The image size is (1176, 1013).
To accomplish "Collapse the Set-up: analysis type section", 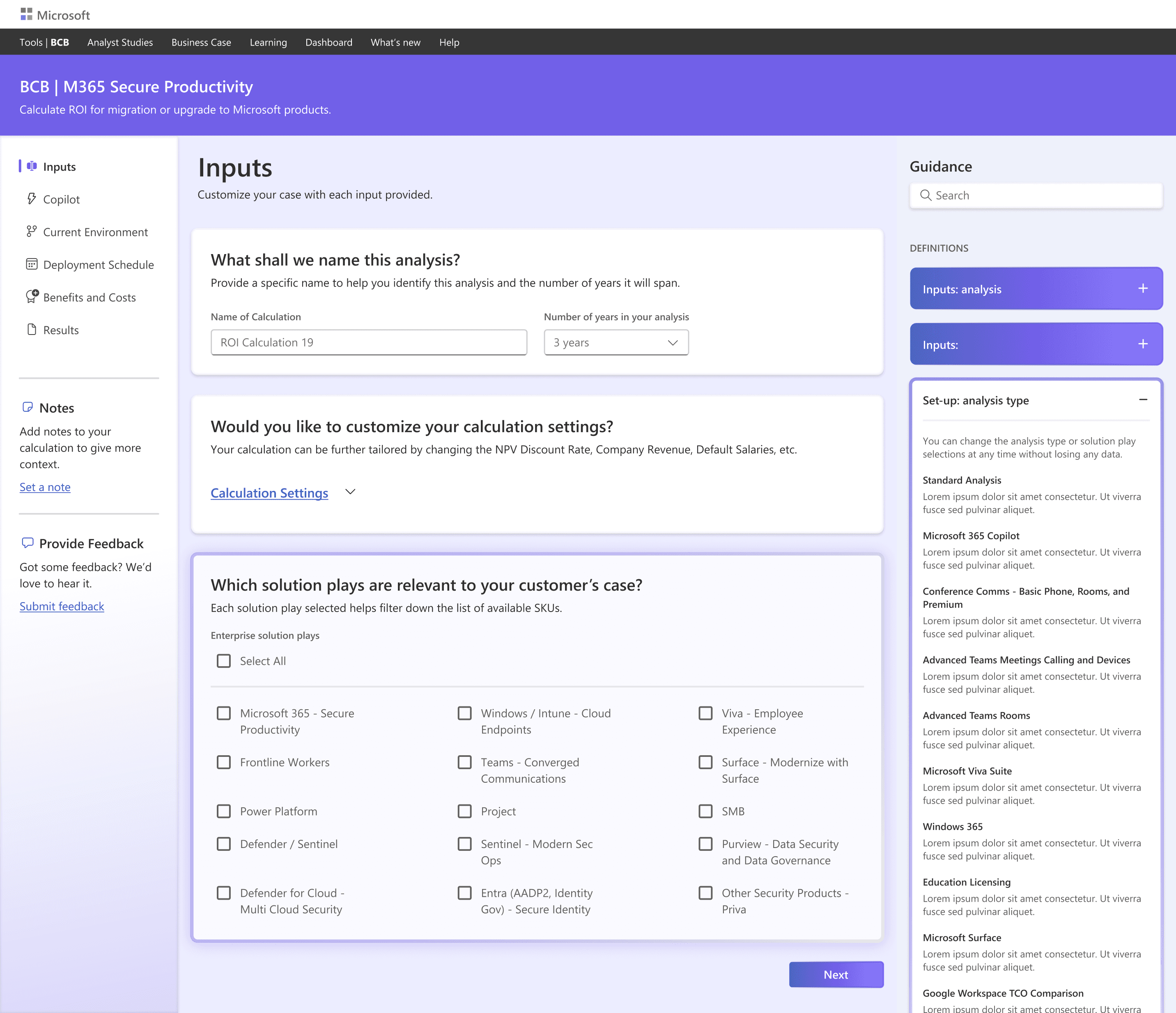I will tap(1142, 400).
